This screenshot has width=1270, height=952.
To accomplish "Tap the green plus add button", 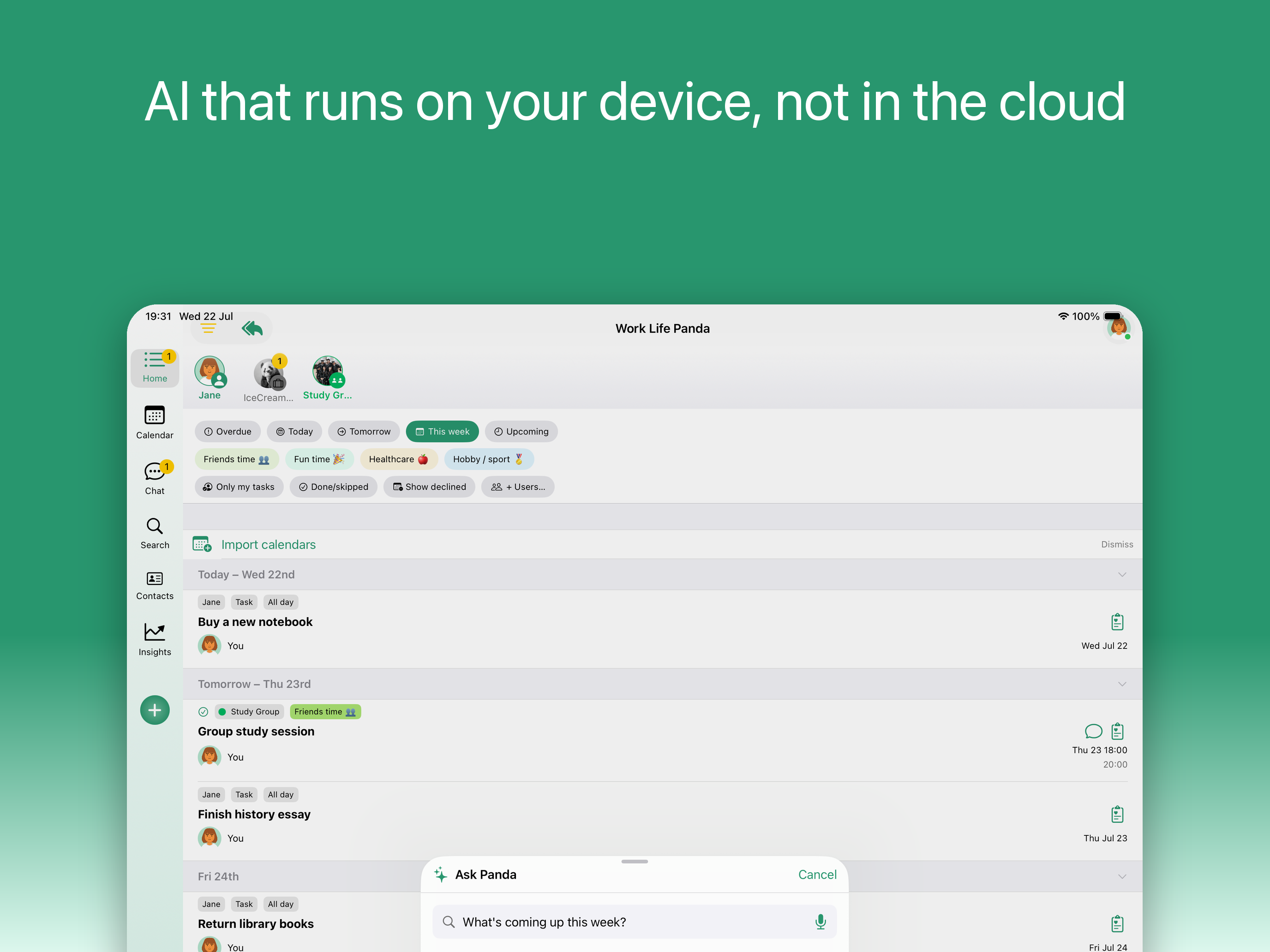I will [x=155, y=710].
